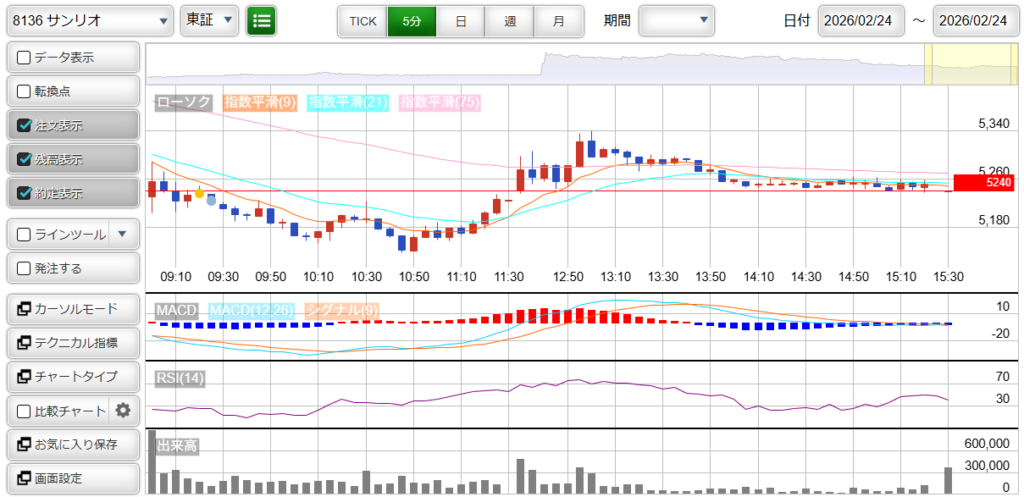Open 画面設定 screen settings
This screenshot has width=1024, height=497.
(72, 478)
